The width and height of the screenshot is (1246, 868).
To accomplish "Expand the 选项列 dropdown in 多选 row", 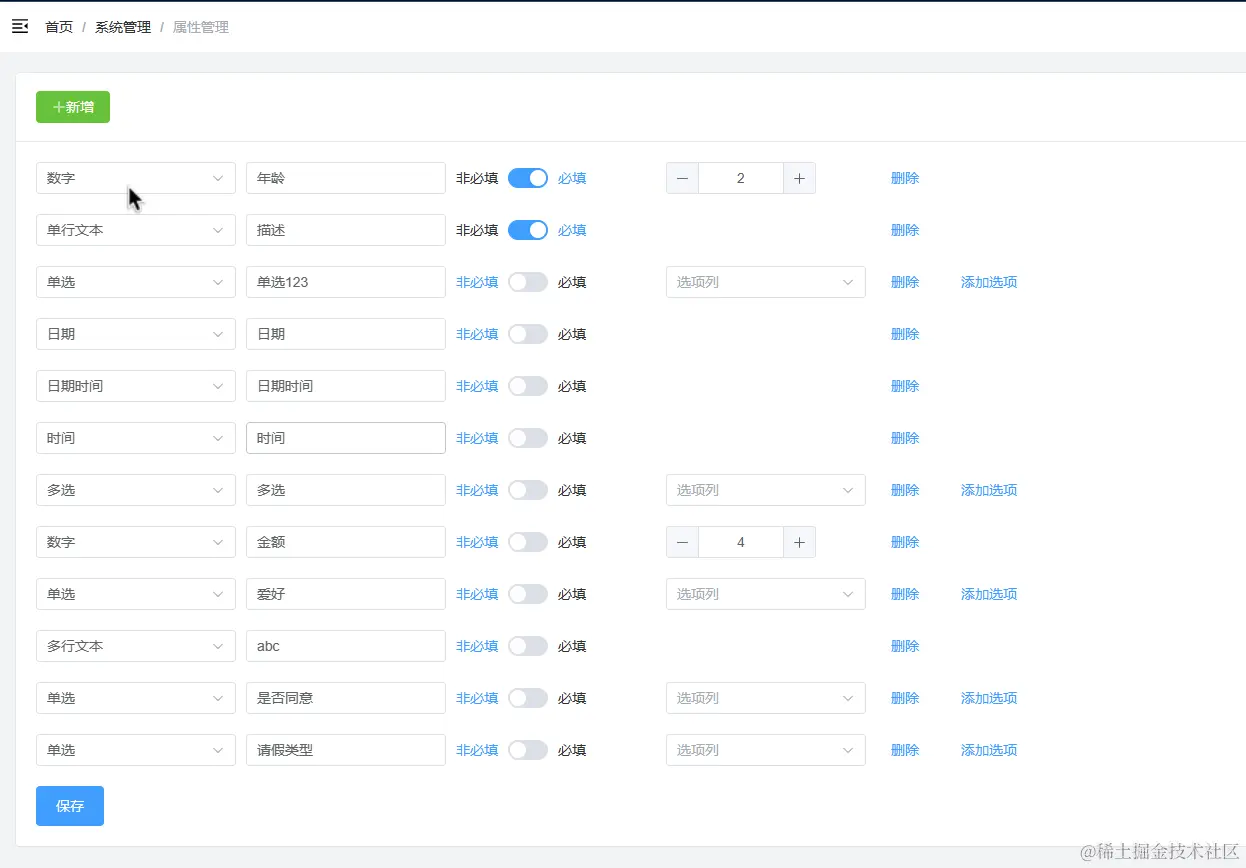I will (x=766, y=490).
